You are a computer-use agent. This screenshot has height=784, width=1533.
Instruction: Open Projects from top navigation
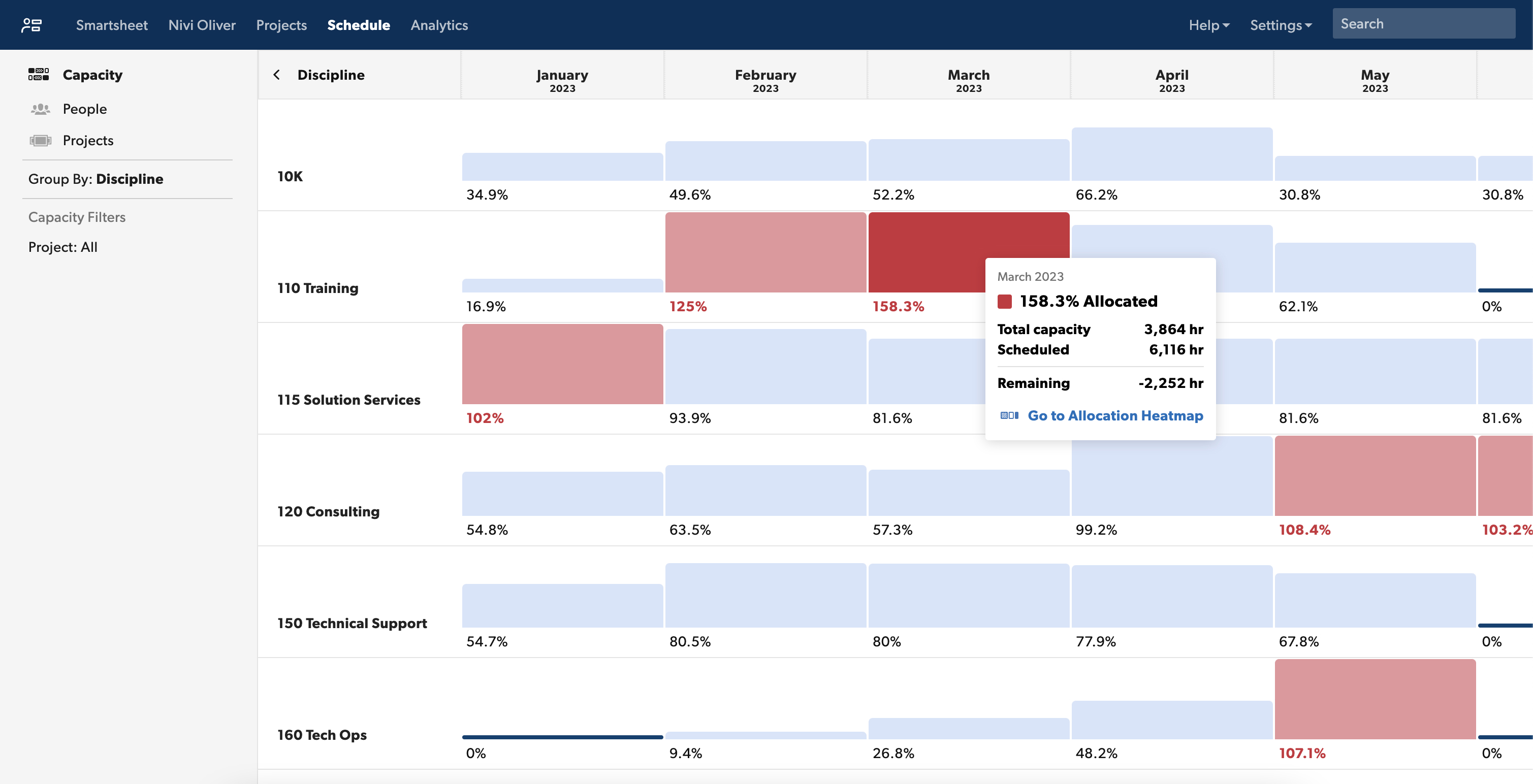(x=281, y=25)
